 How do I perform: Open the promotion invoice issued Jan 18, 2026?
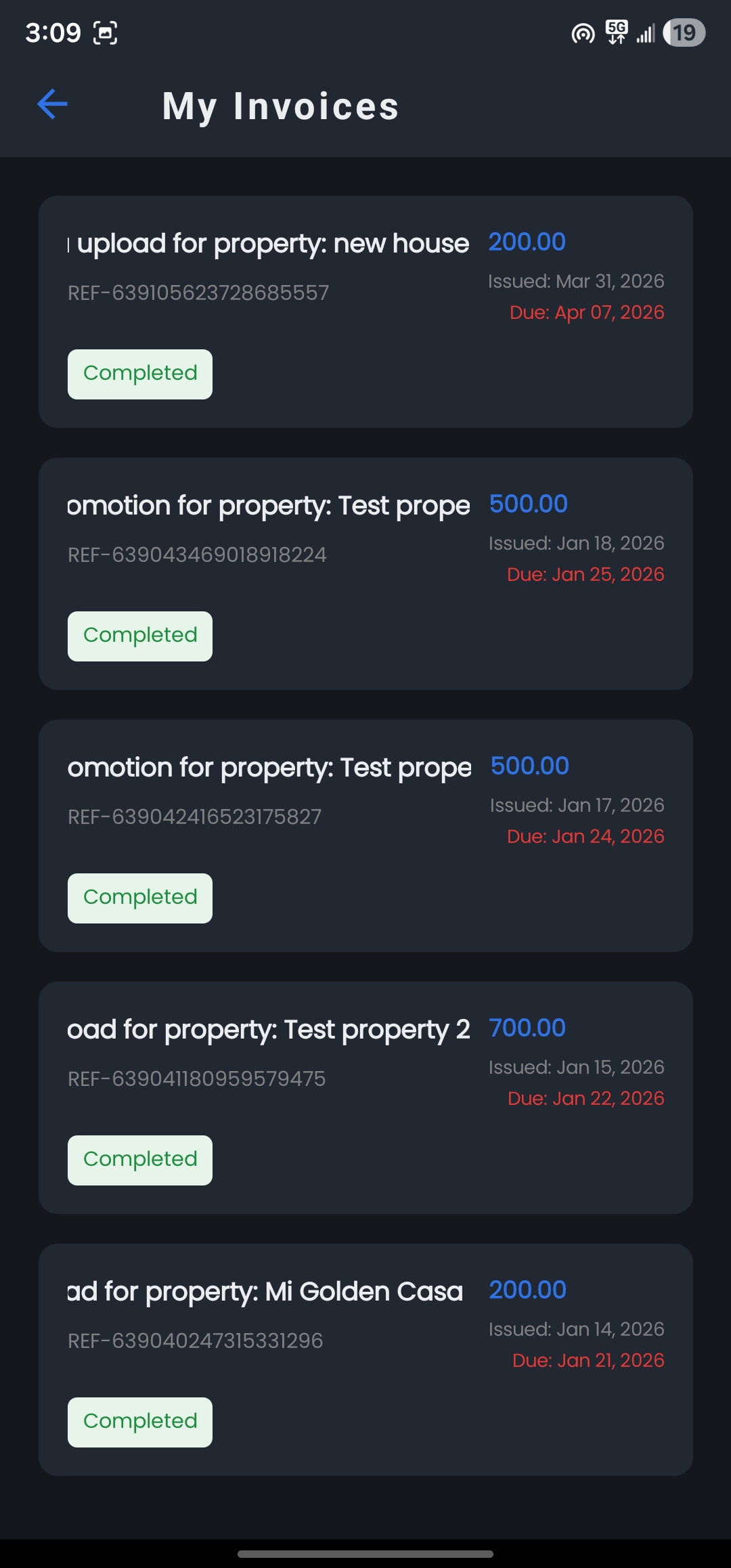pos(269,506)
